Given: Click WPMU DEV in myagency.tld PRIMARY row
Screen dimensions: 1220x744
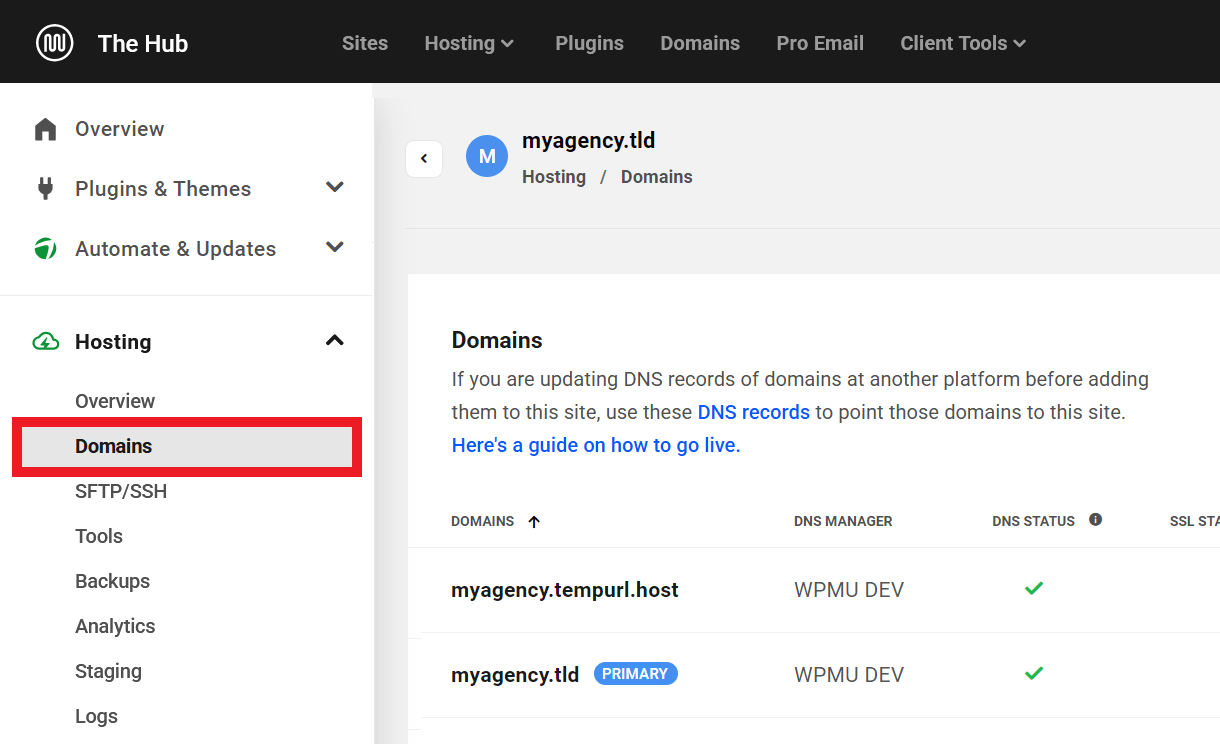Looking at the screenshot, I should coord(849,675).
